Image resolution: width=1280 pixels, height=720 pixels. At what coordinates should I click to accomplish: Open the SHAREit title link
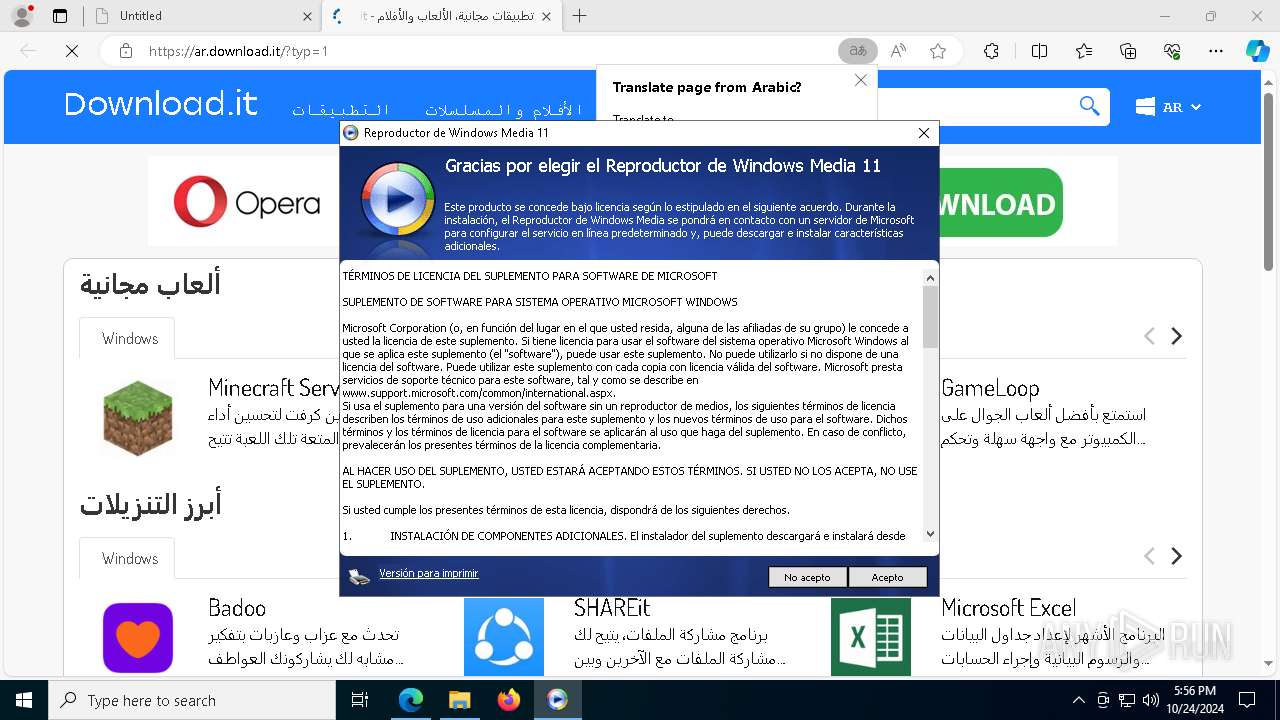[613, 608]
